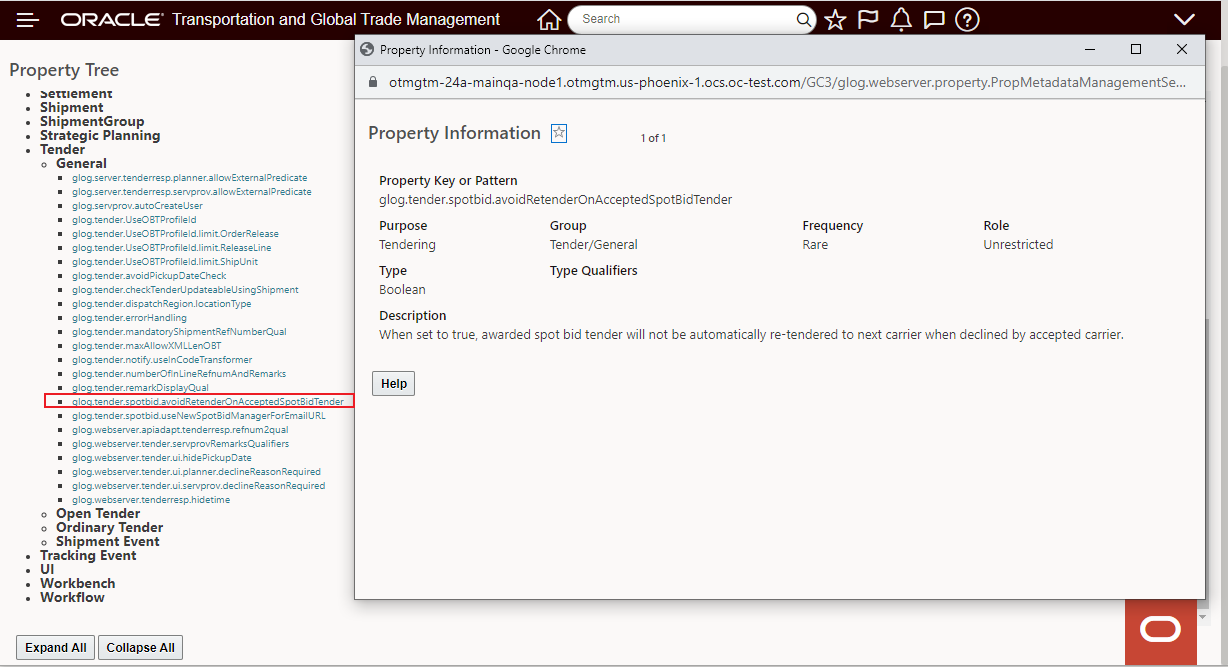
Task: Expand the Workbench tree node
Action: click(x=78, y=583)
